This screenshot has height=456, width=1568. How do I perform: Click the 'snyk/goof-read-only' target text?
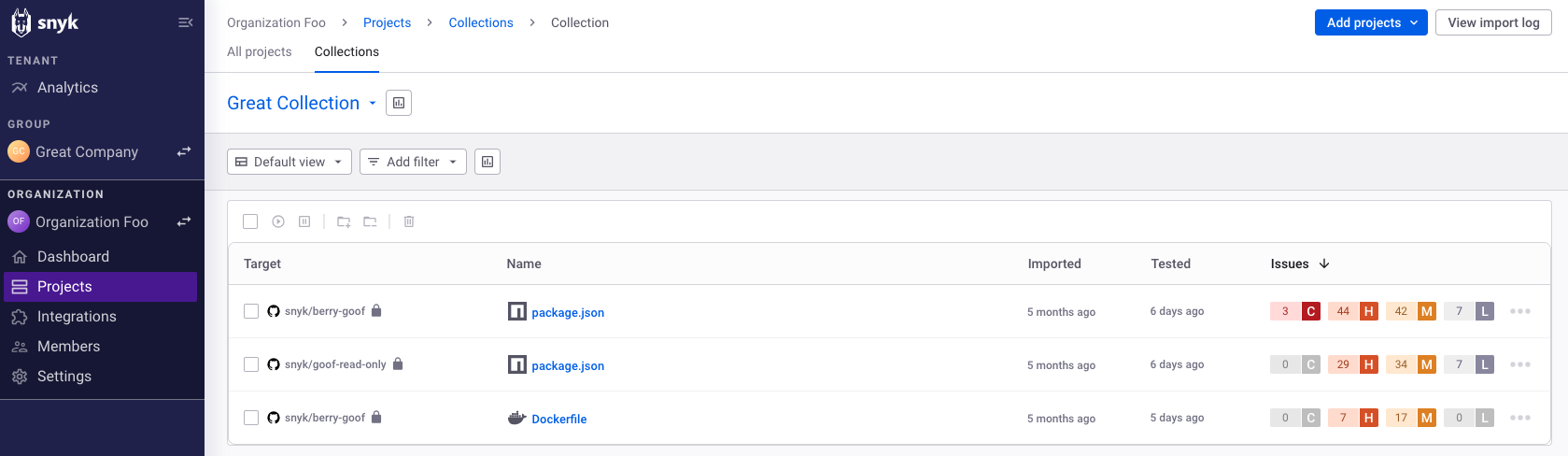click(335, 364)
